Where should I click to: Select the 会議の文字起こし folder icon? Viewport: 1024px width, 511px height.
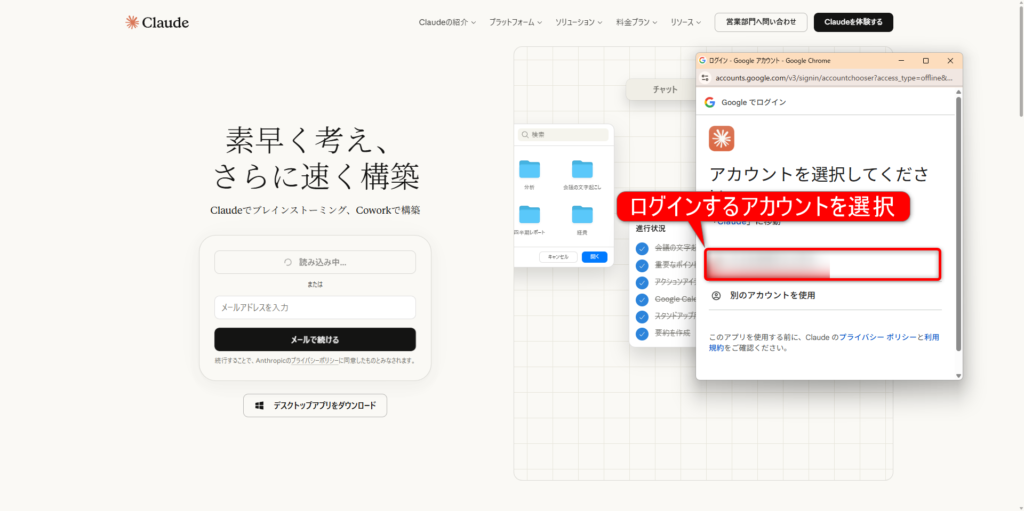(x=582, y=169)
